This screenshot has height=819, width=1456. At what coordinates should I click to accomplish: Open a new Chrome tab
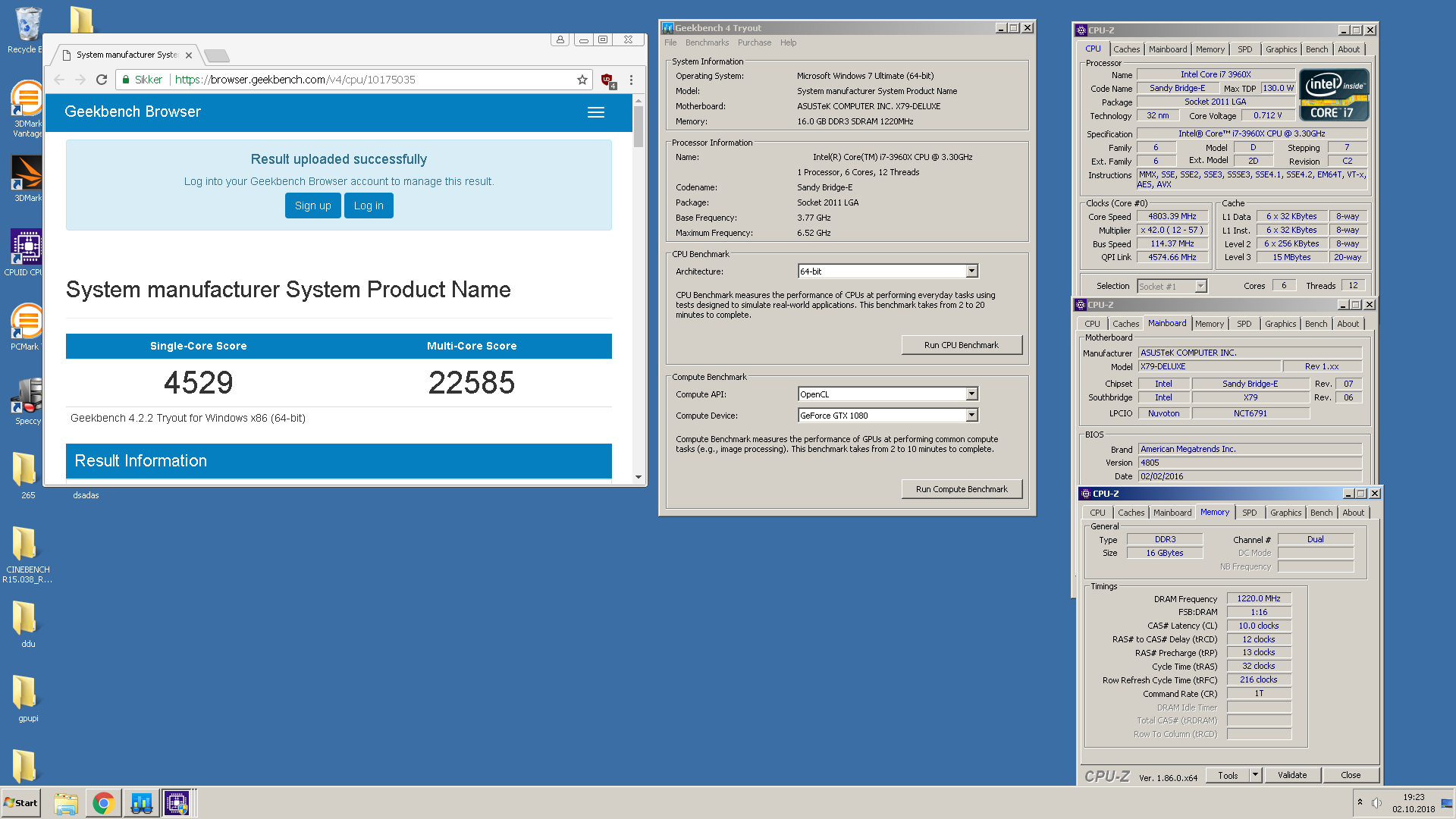217,55
